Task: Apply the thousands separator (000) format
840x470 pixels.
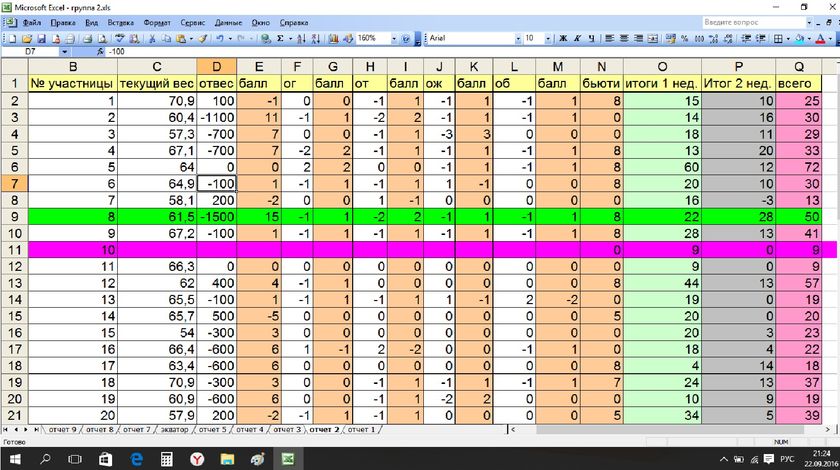Action: pos(699,39)
